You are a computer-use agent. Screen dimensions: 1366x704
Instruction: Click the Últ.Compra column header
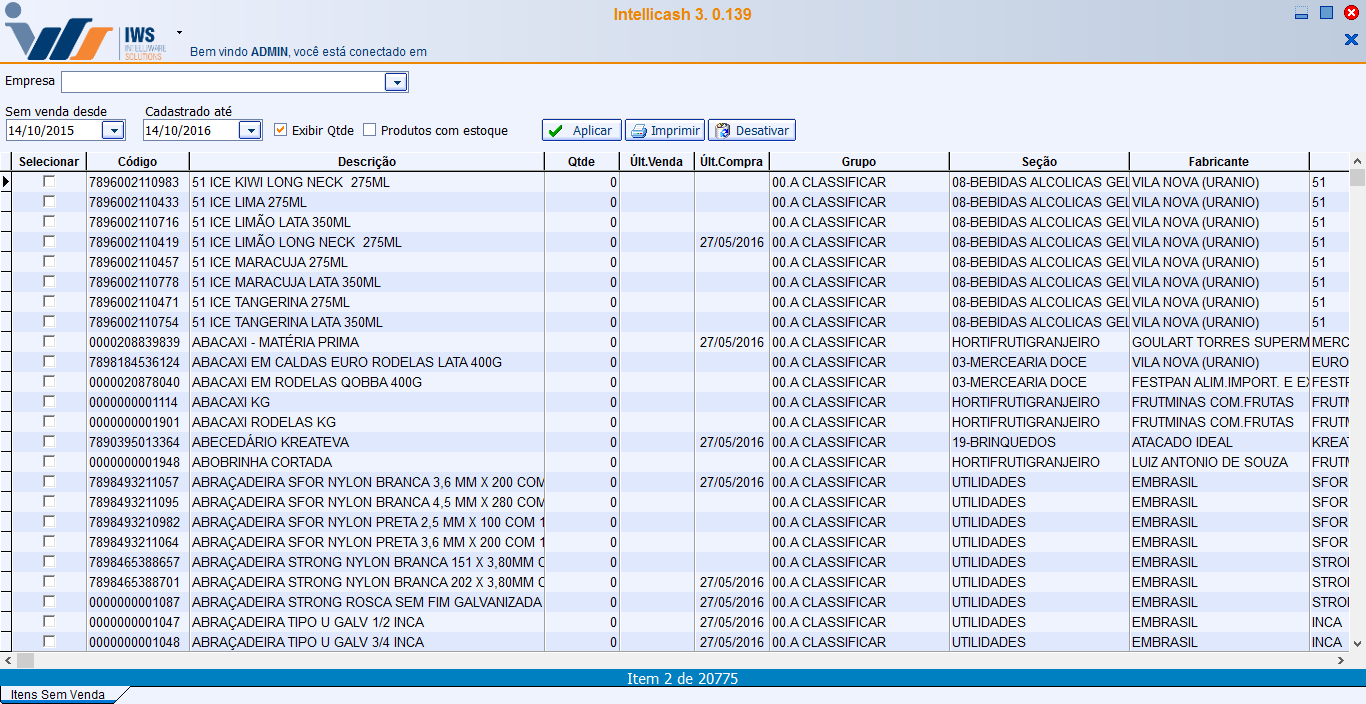[731, 162]
